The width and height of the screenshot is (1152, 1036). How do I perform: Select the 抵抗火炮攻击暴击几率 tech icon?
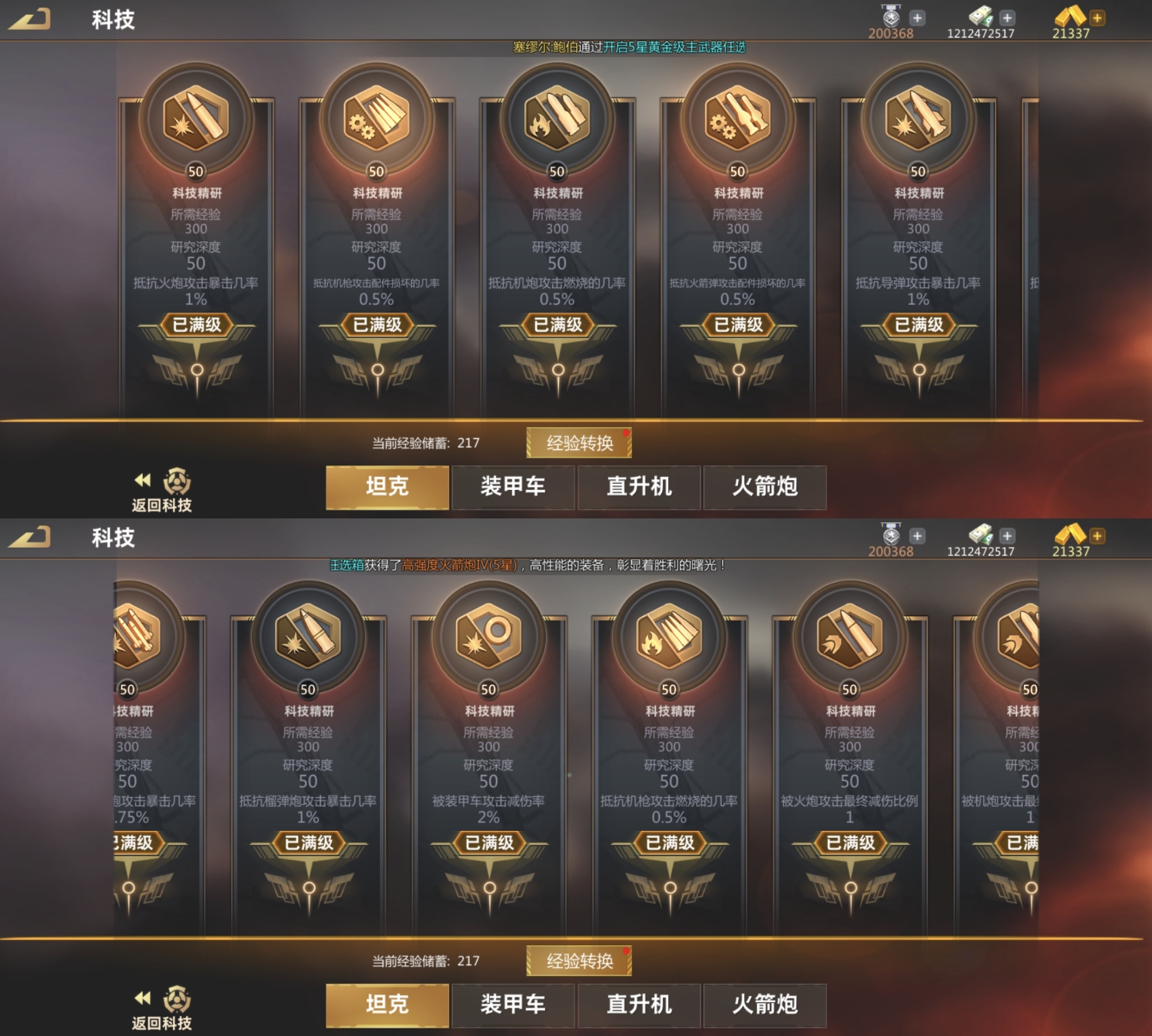click(196, 119)
